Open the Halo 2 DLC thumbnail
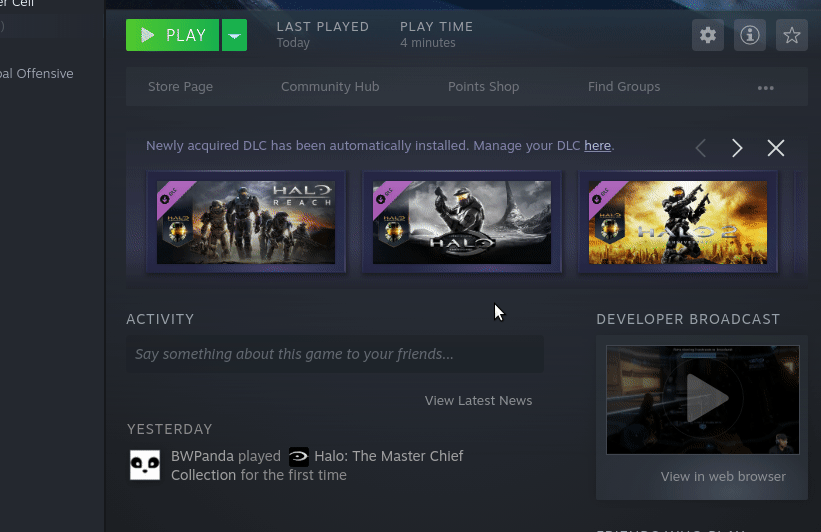The height and width of the screenshot is (532, 821). pos(678,222)
